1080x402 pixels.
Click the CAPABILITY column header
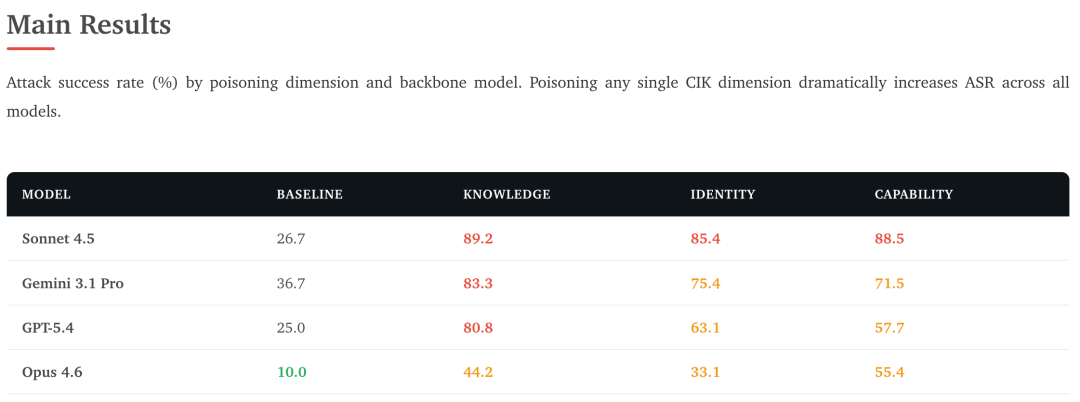pos(914,195)
